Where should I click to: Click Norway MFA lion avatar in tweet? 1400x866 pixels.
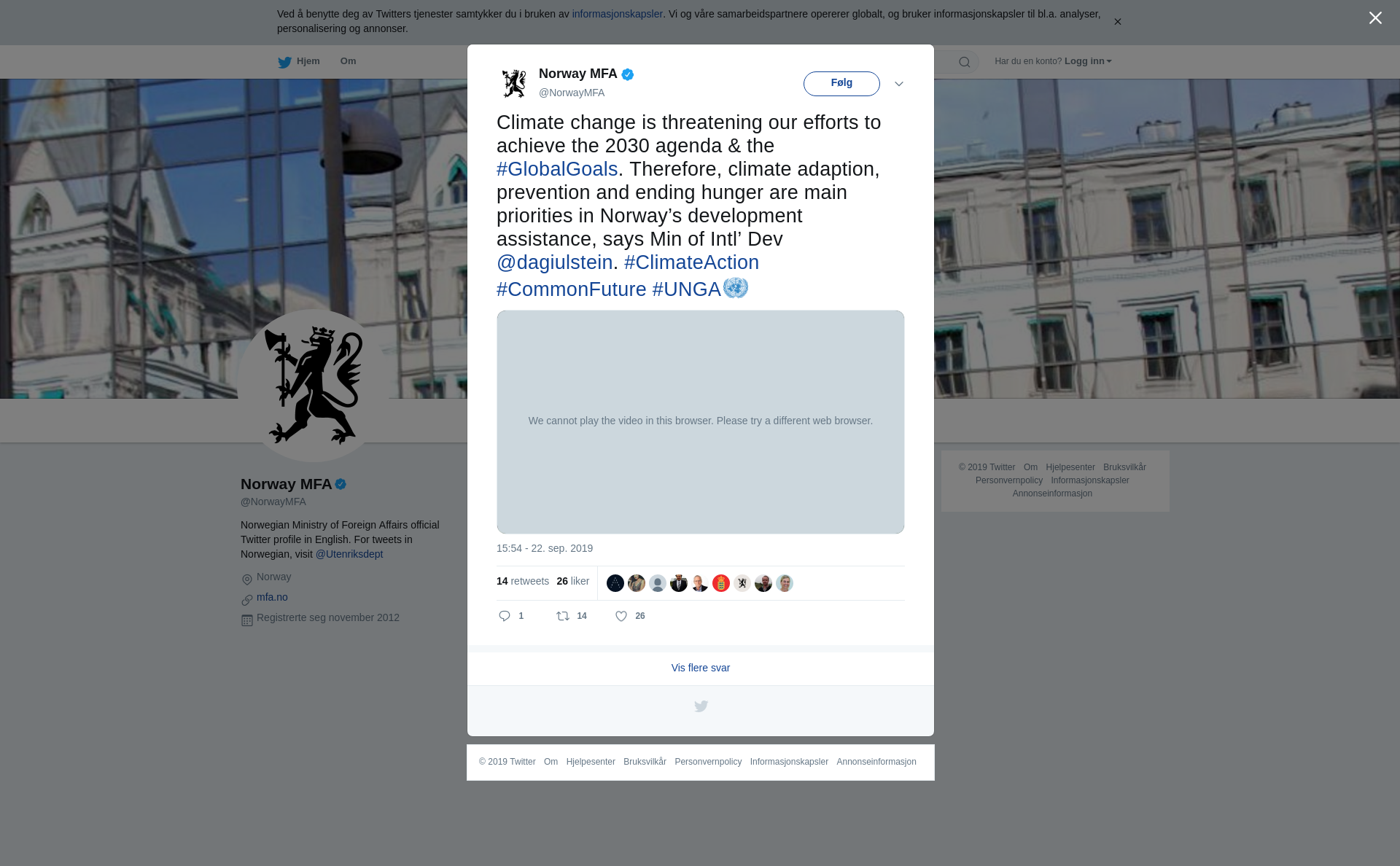click(514, 83)
